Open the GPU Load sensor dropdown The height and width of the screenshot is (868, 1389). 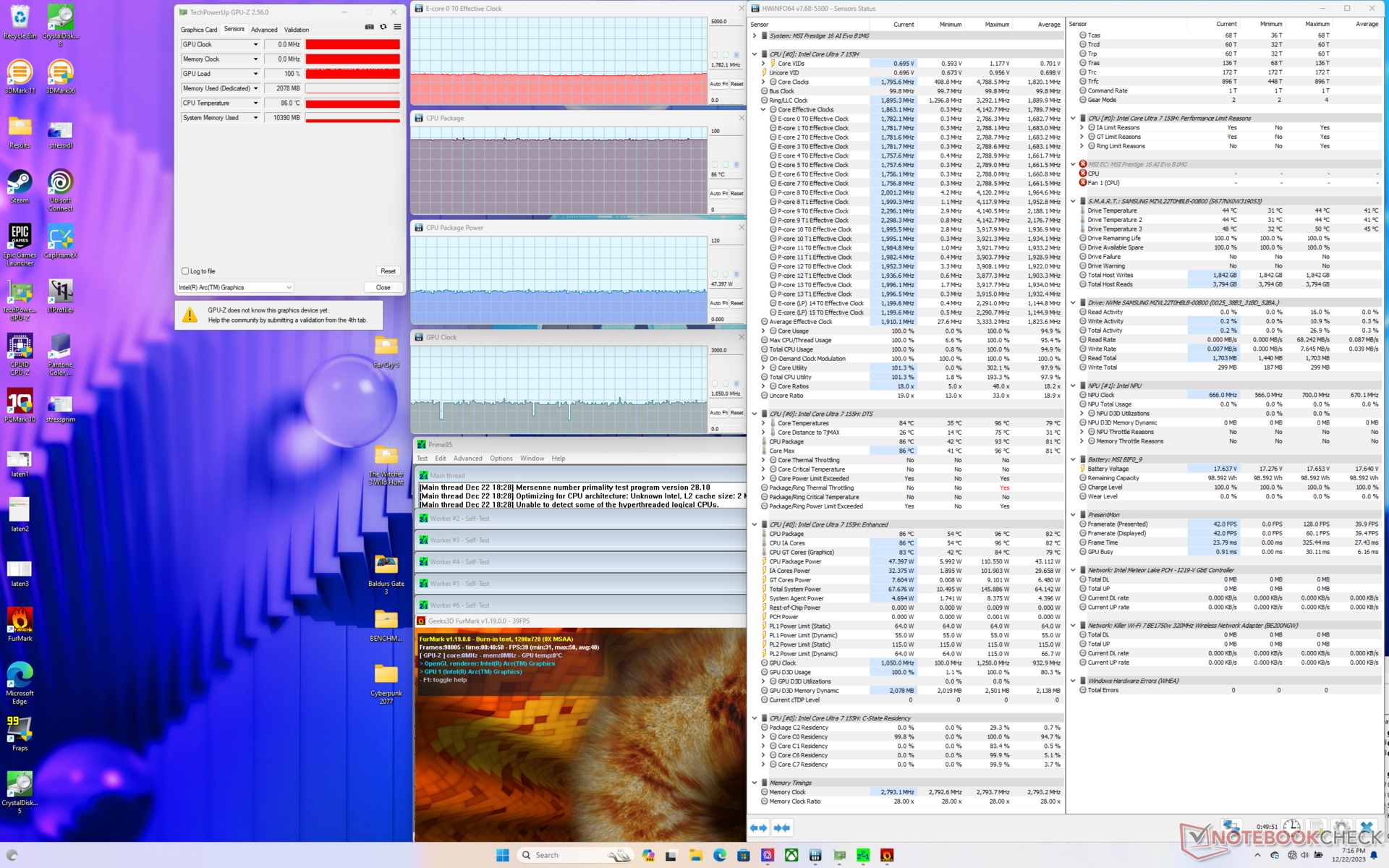coord(255,74)
